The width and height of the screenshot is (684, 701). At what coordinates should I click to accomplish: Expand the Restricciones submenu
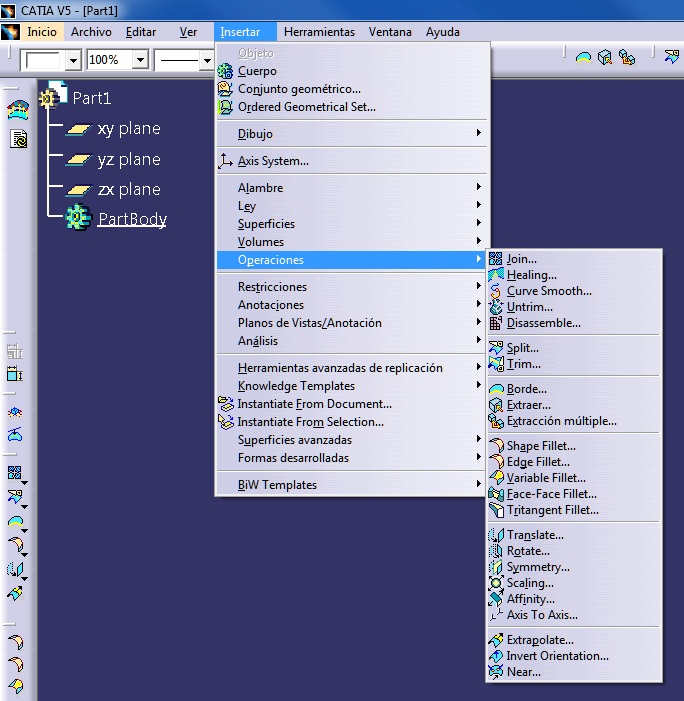(353, 287)
